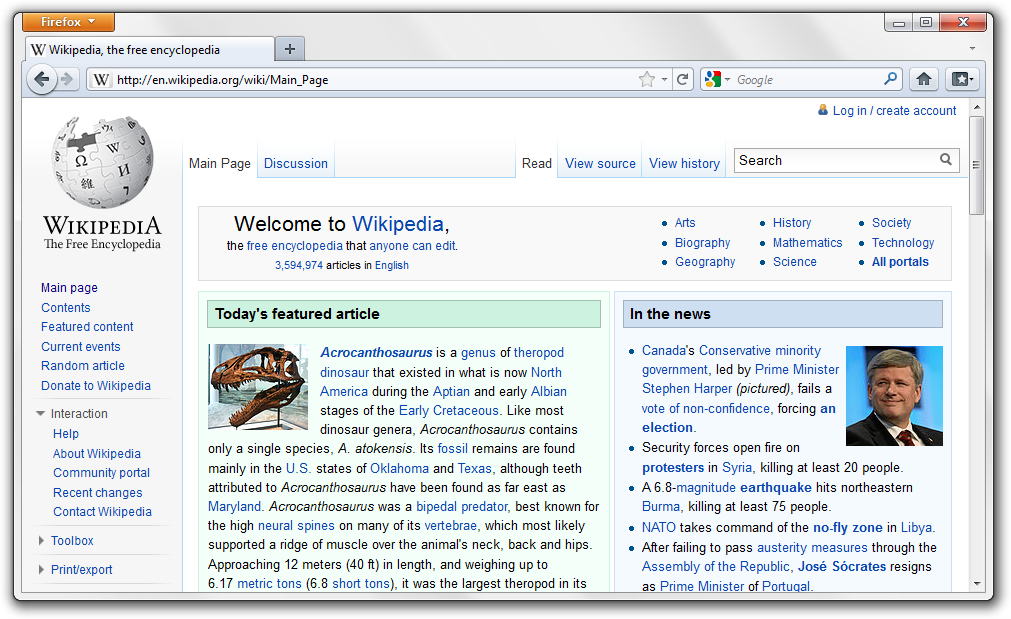The image size is (1011, 619).
Task: Click the Google search magnifier icon
Action: pyautogui.click(x=888, y=79)
